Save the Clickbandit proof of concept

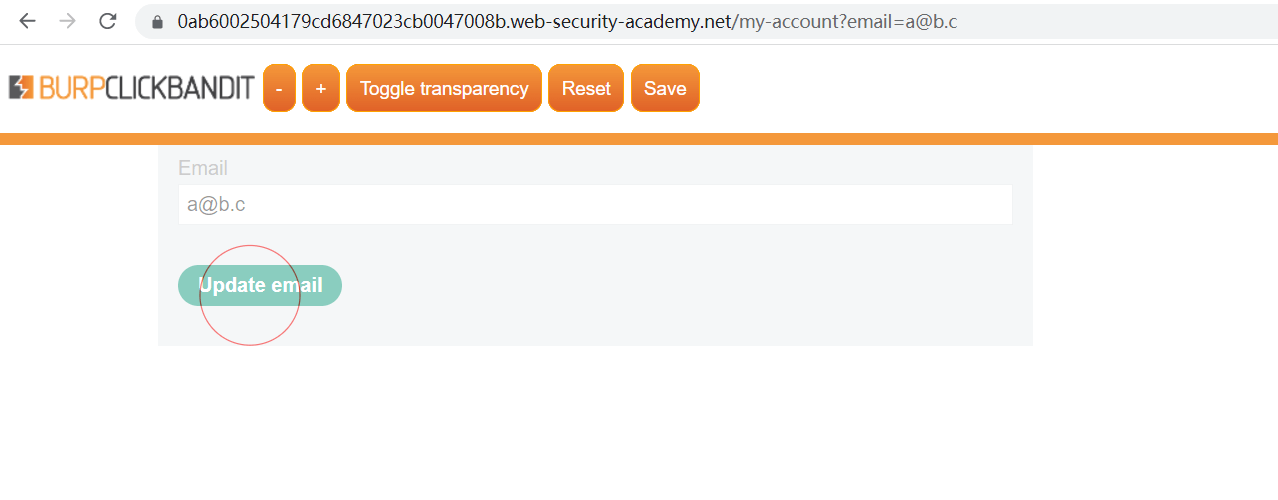665,88
